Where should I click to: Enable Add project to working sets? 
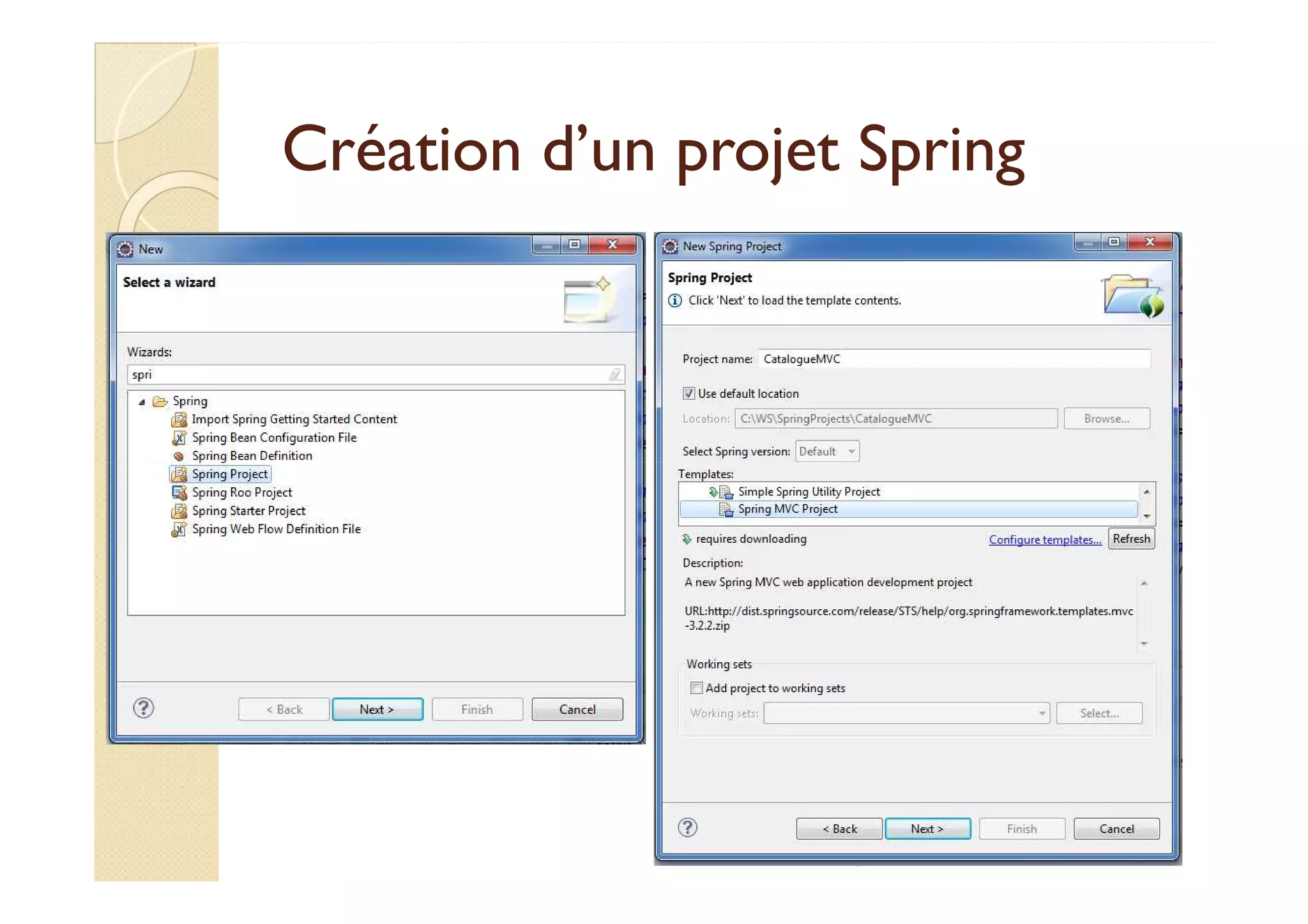697,688
